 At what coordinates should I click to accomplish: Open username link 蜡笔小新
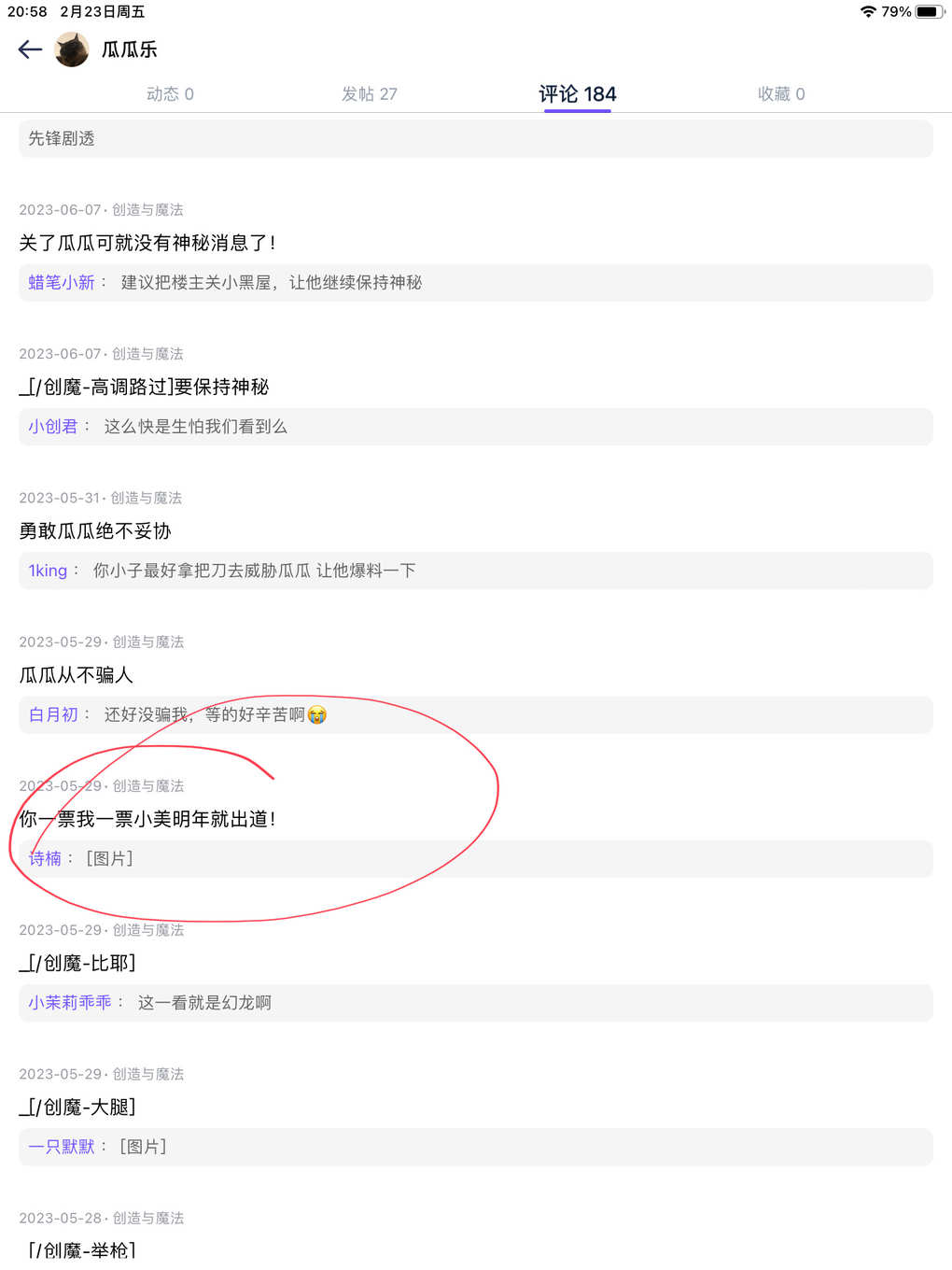point(62,282)
